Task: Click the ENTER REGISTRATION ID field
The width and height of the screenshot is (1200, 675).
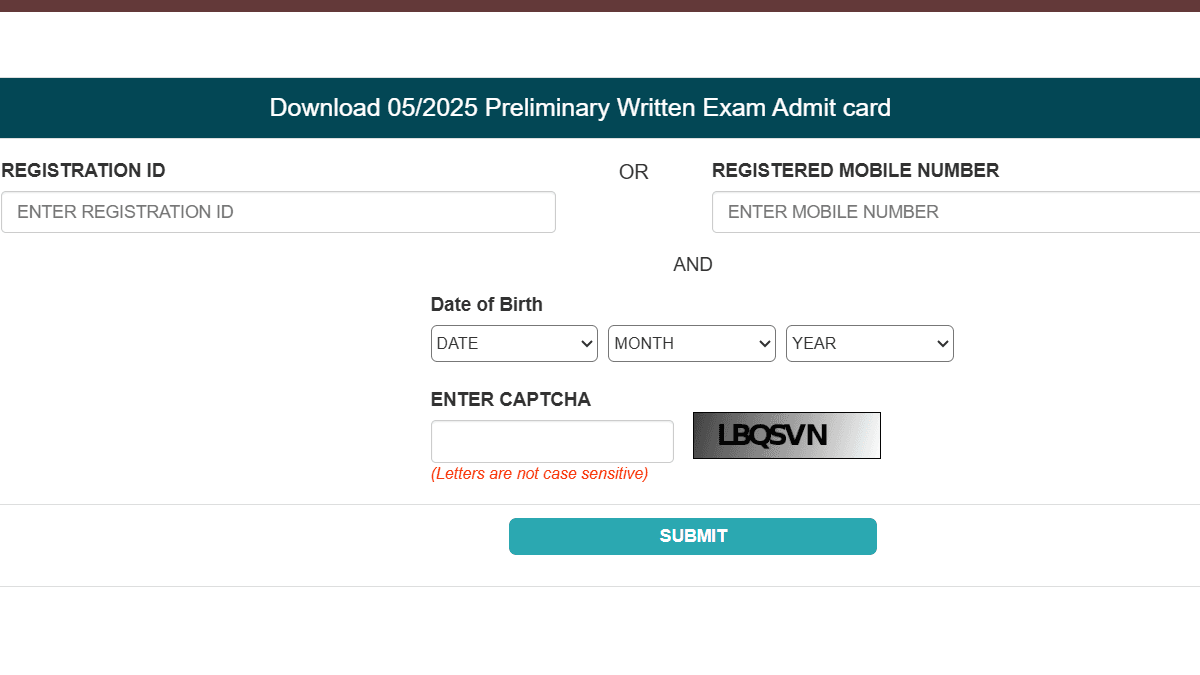Action: pos(278,212)
